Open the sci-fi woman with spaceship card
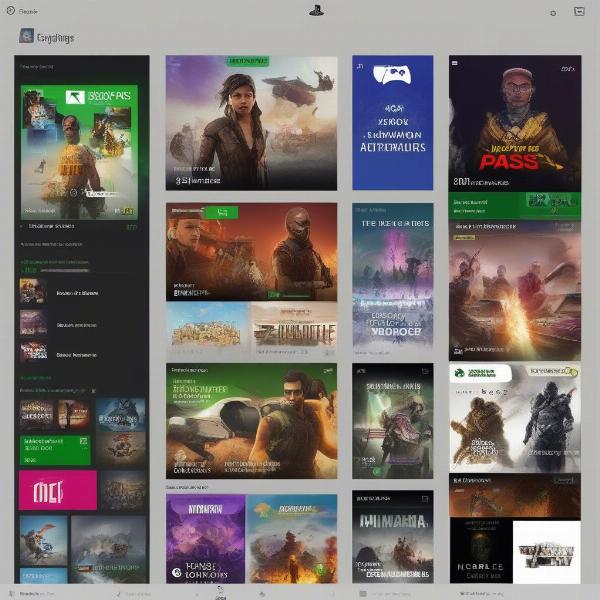 251,123
